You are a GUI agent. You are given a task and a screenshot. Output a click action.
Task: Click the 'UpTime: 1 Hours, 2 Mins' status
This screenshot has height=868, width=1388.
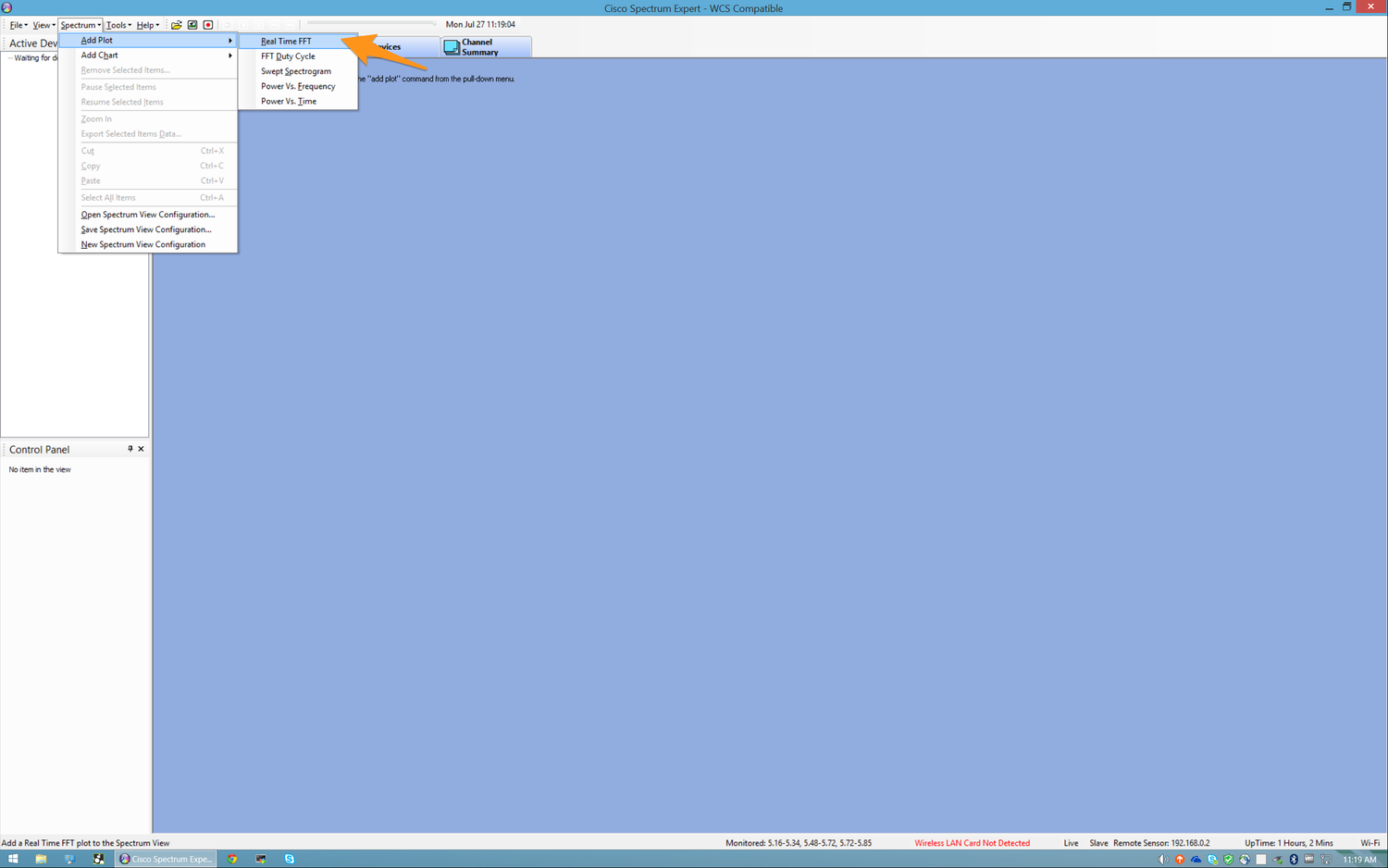click(1289, 843)
